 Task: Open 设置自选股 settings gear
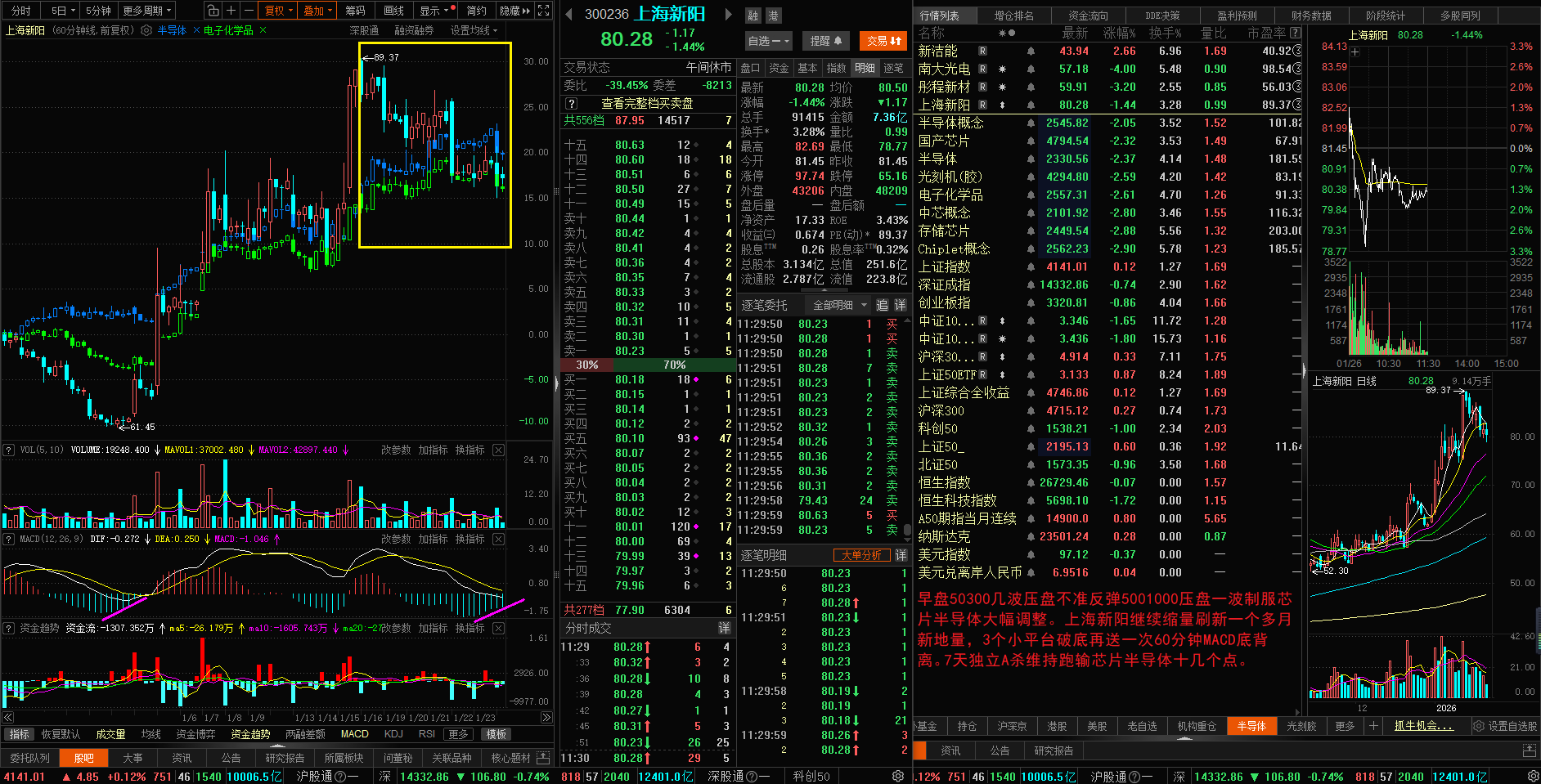(x=1479, y=726)
